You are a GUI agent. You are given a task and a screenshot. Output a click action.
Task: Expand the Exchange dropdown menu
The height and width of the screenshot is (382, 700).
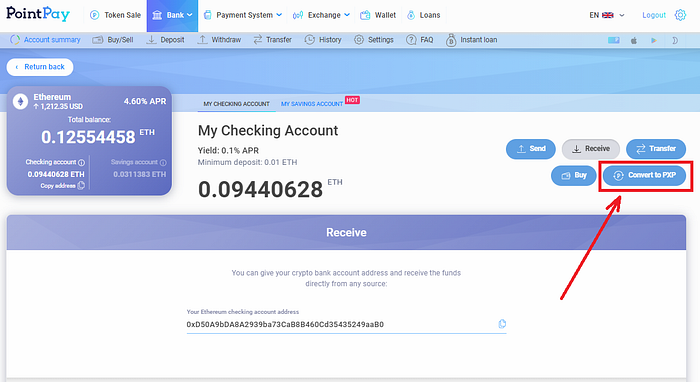321,15
